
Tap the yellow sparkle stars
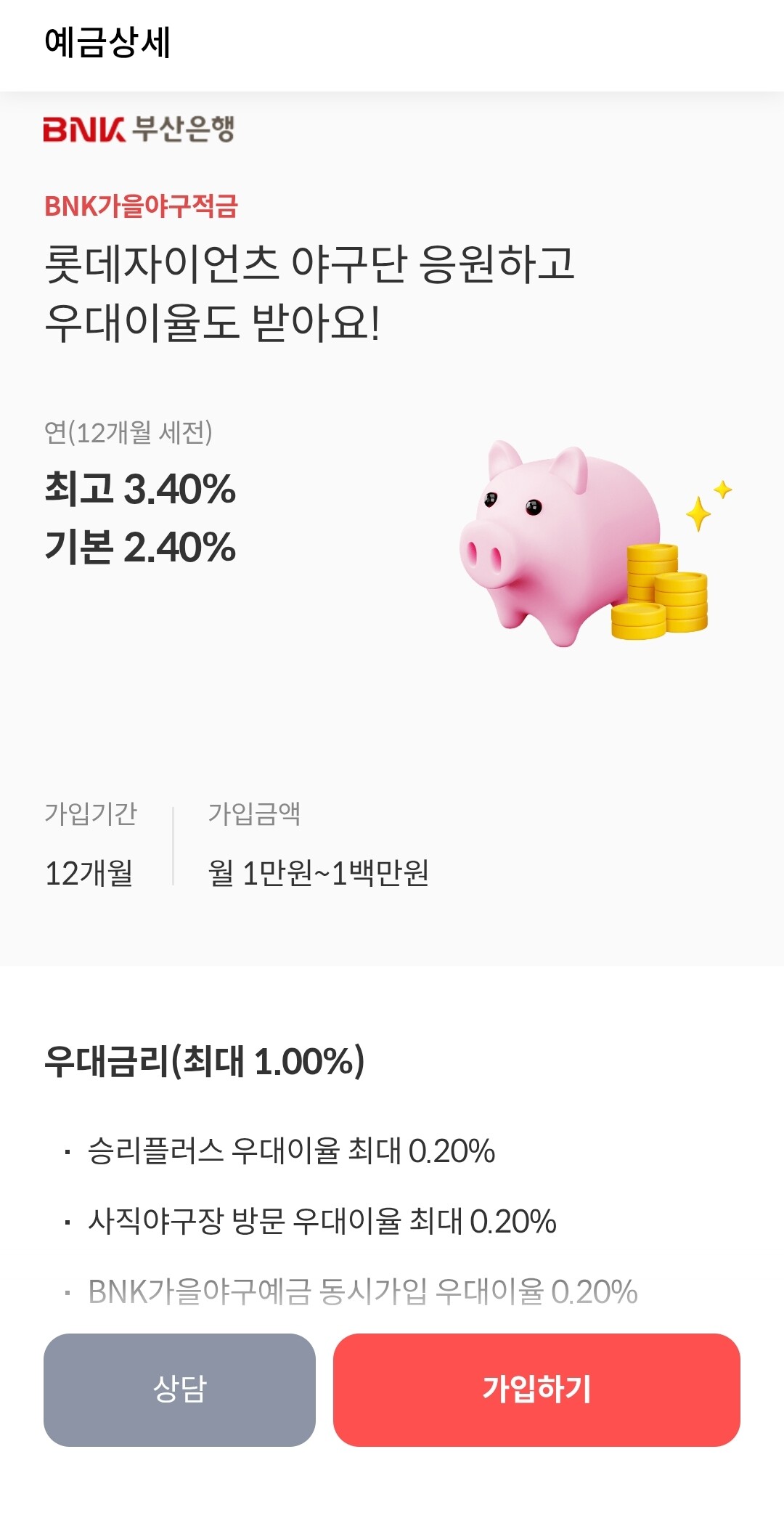[x=706, y=505]
